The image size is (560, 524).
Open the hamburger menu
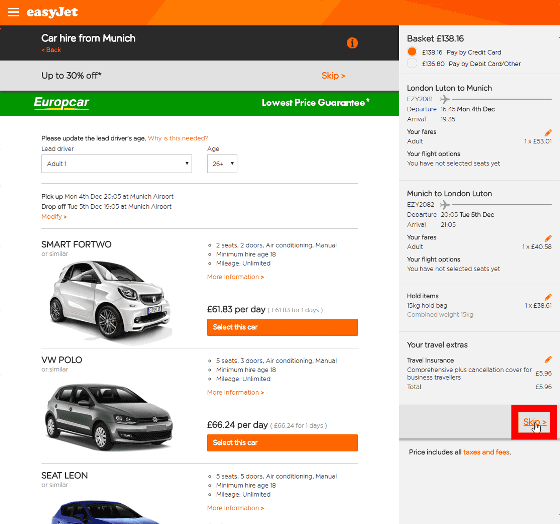[x=13, y=12]
